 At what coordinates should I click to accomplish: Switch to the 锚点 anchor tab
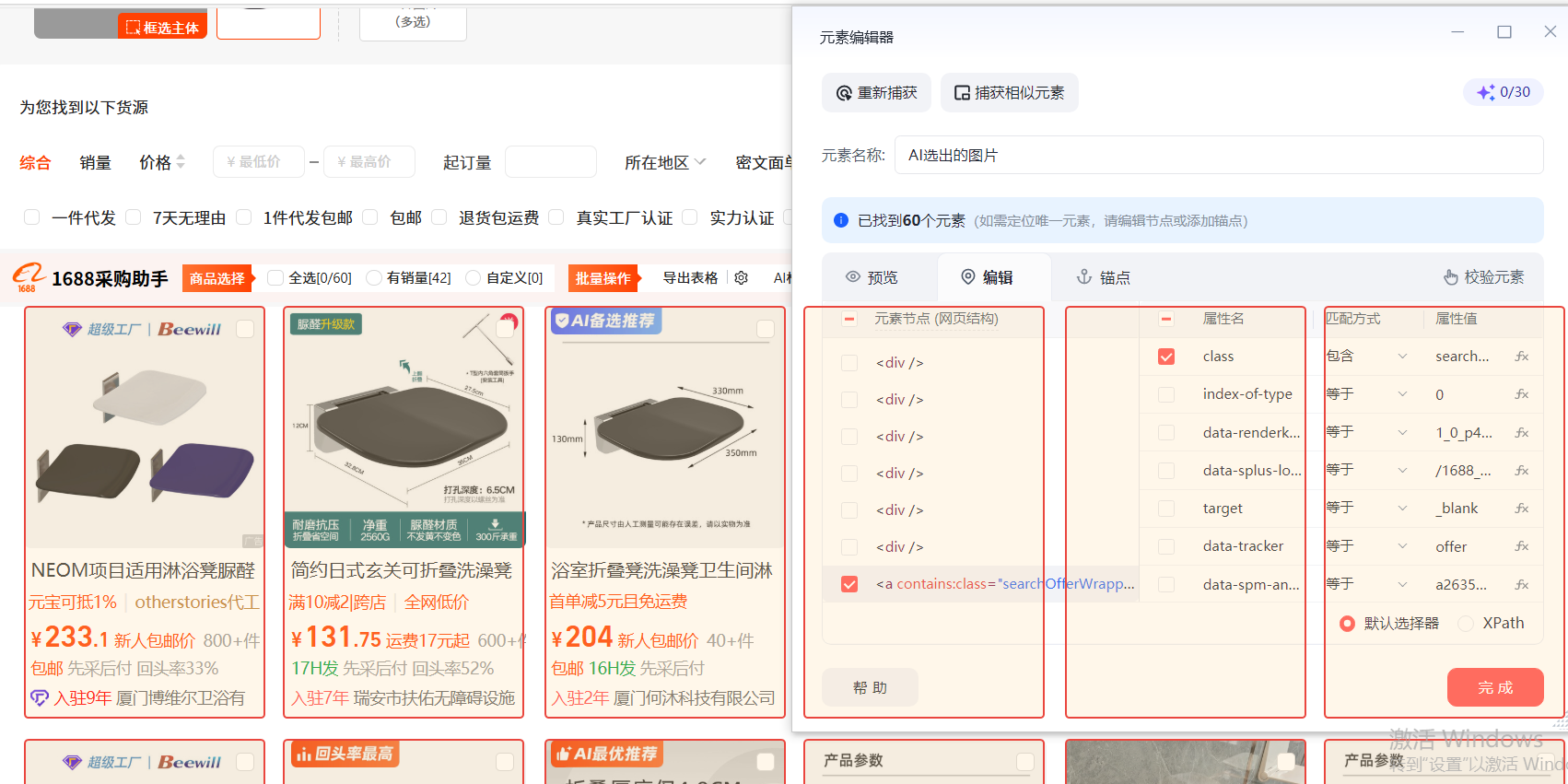(x=1103, y=277)
